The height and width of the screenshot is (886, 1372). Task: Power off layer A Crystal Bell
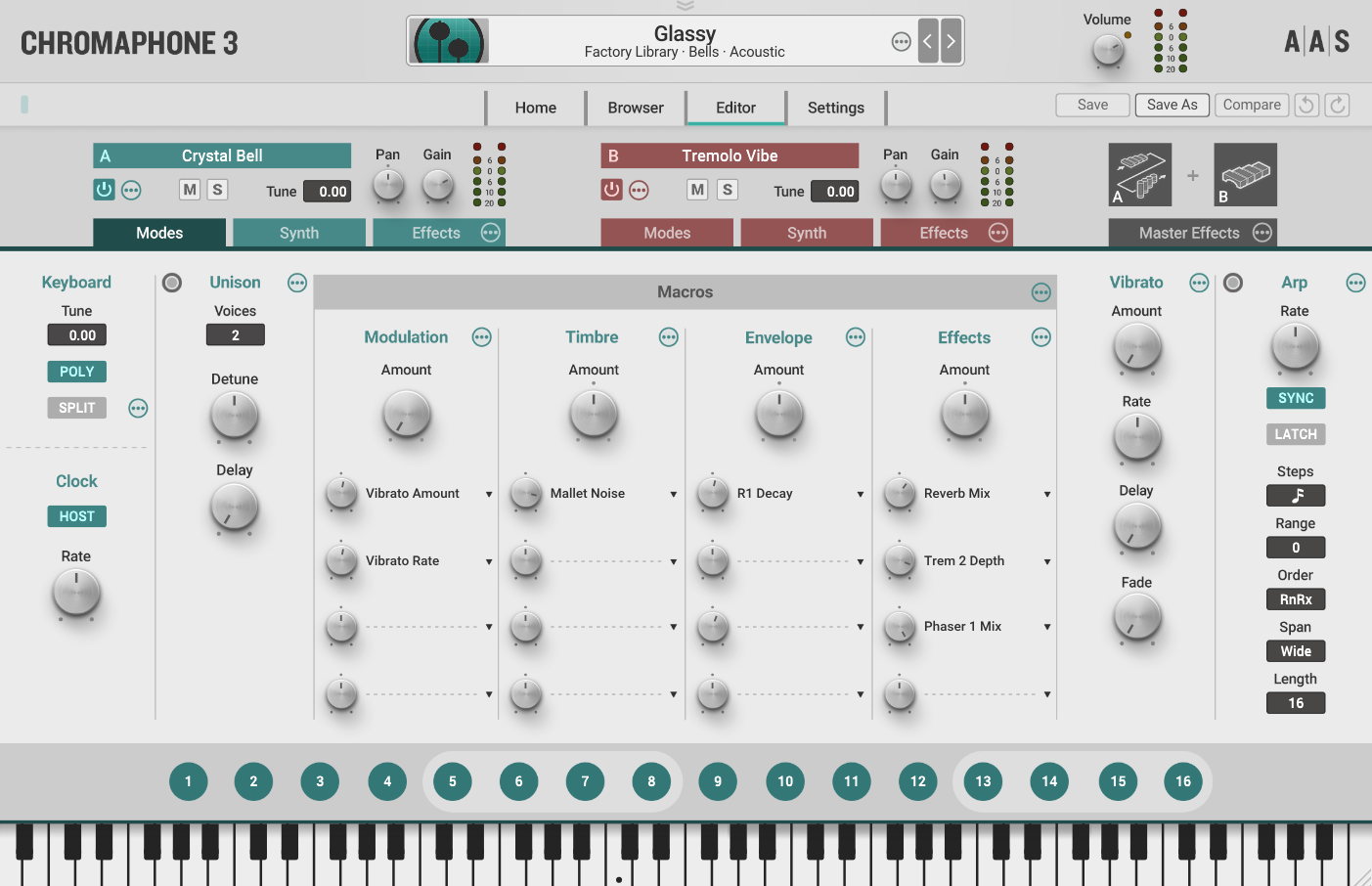104,190
